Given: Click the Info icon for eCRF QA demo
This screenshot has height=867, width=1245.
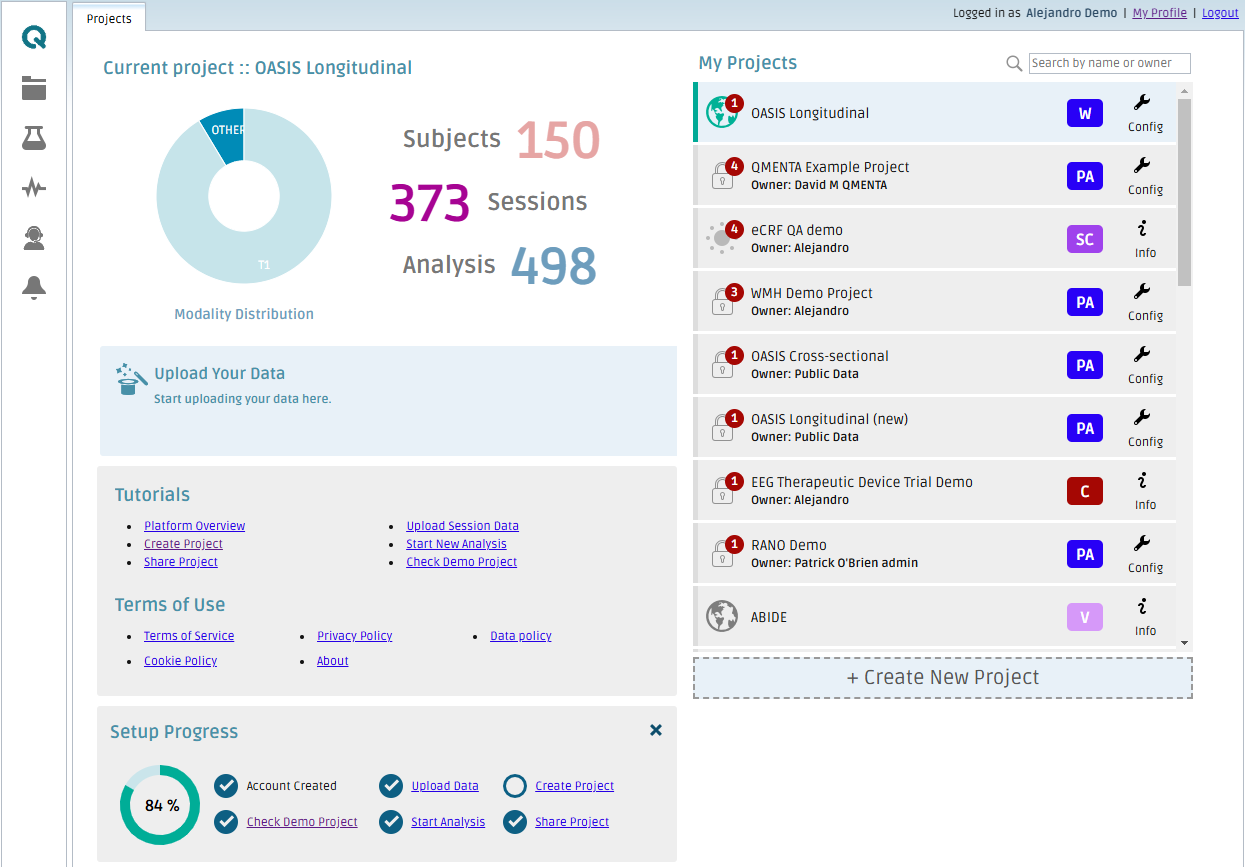Looking at the screenshot, I should [1144, 230].
